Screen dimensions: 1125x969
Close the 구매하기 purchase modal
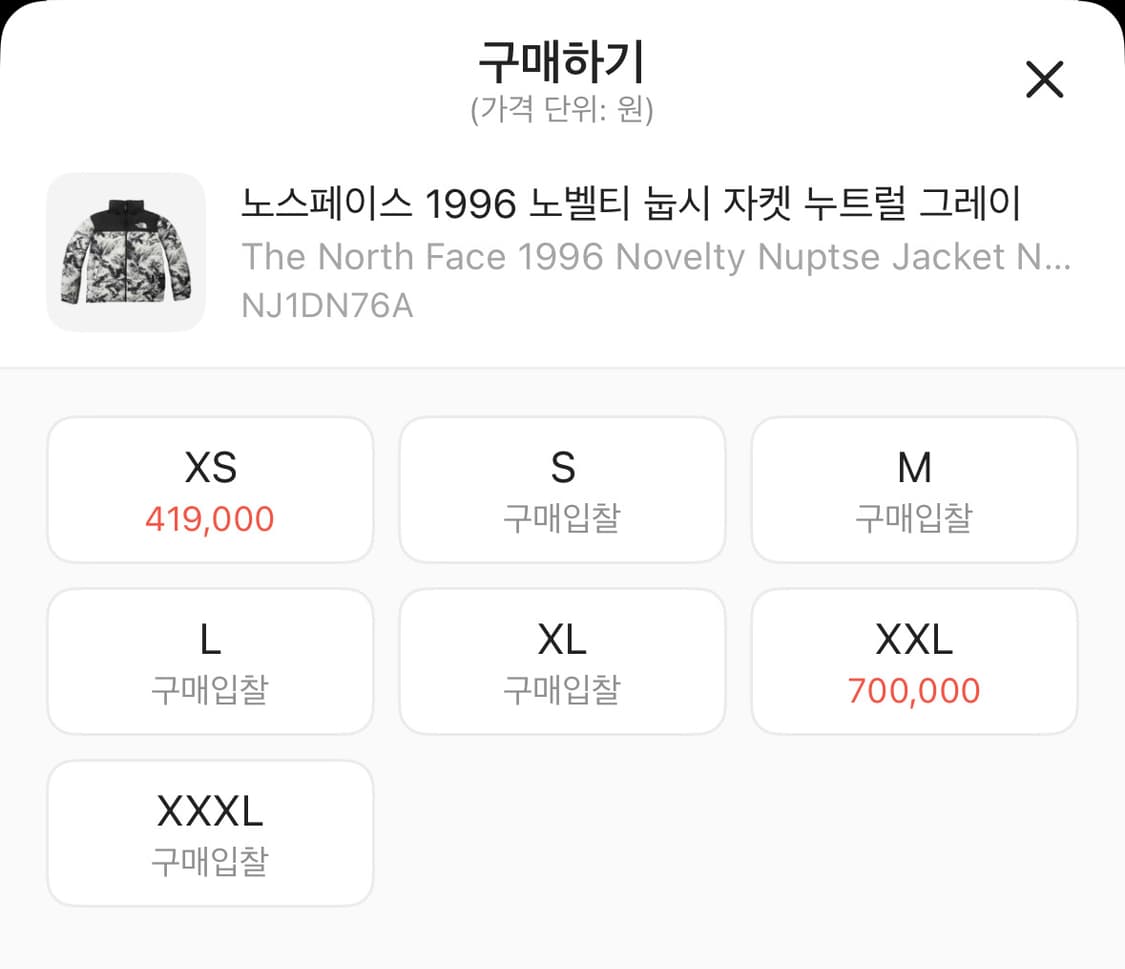[1045, 80]
